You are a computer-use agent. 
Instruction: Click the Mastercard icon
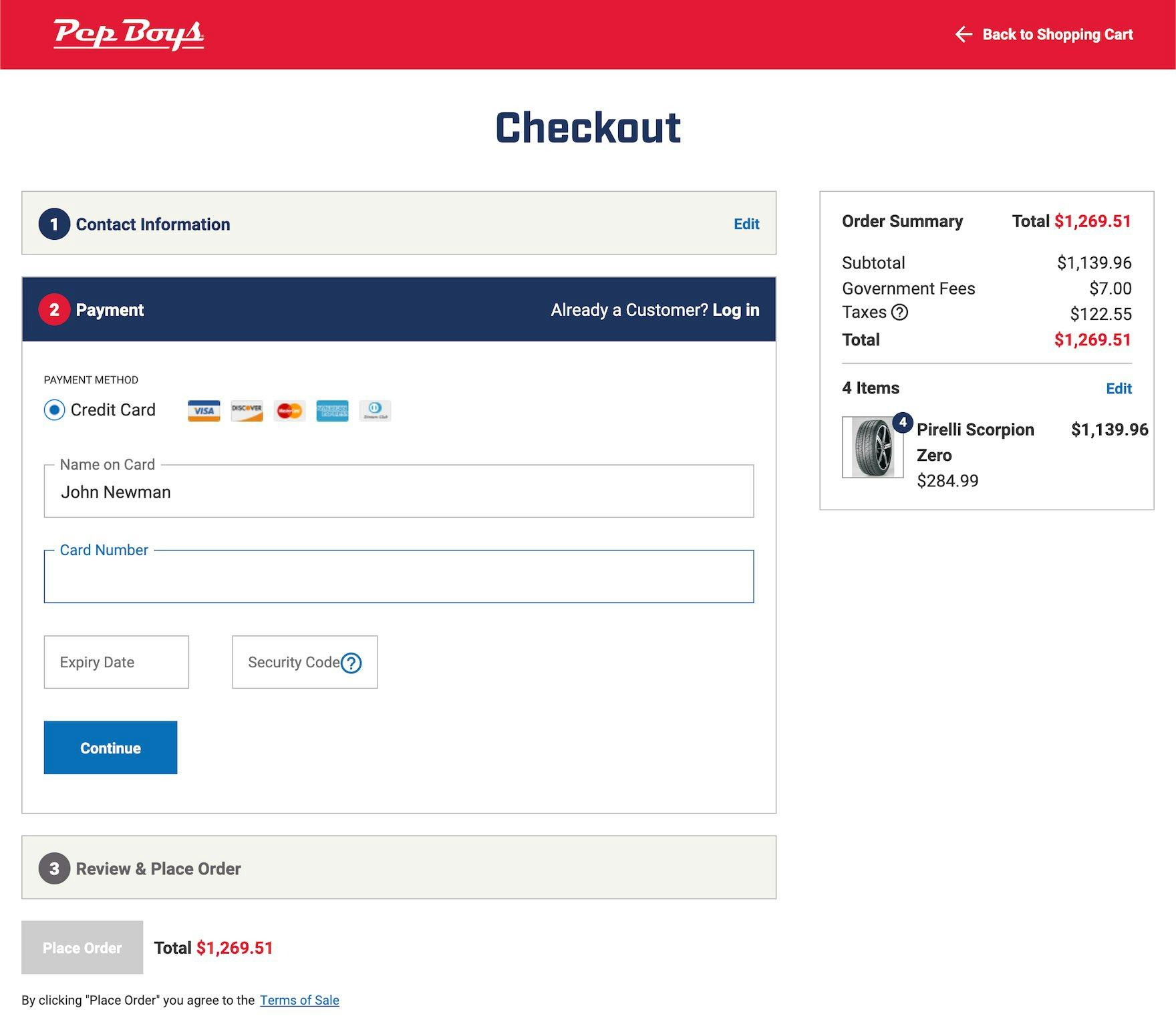point(289,411)
